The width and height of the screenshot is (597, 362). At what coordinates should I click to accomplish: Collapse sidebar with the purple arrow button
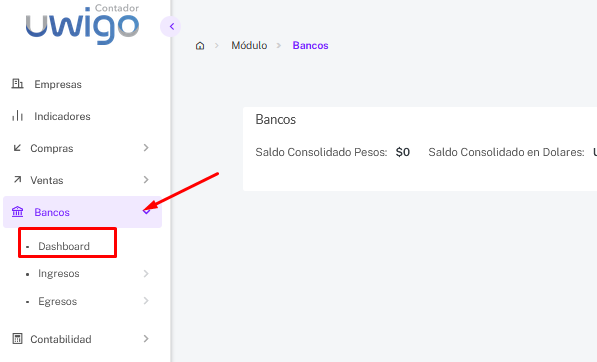pyautogui.click(x=171, y=27)
